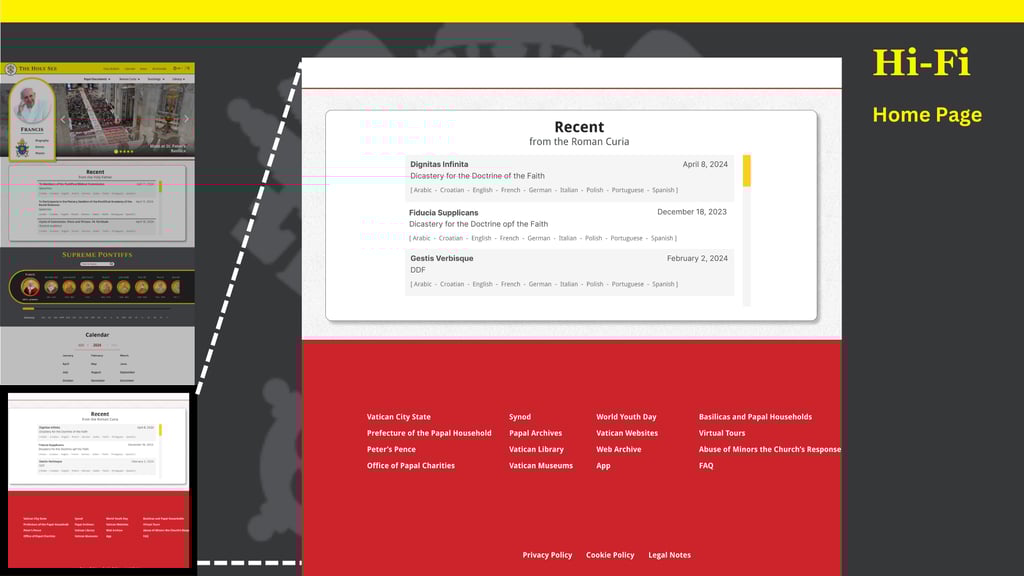Select February in the Calendar

pos(97,356)
